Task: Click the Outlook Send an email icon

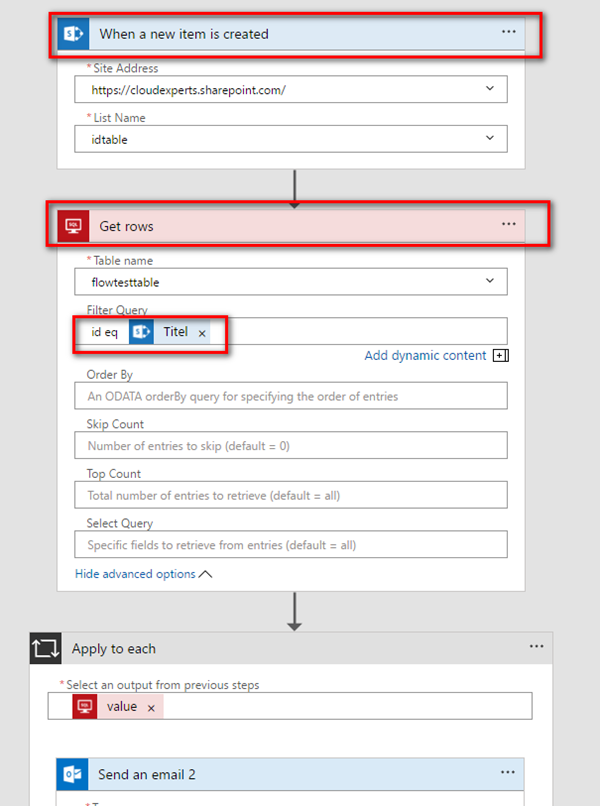Action: click(x=72, y=774)
